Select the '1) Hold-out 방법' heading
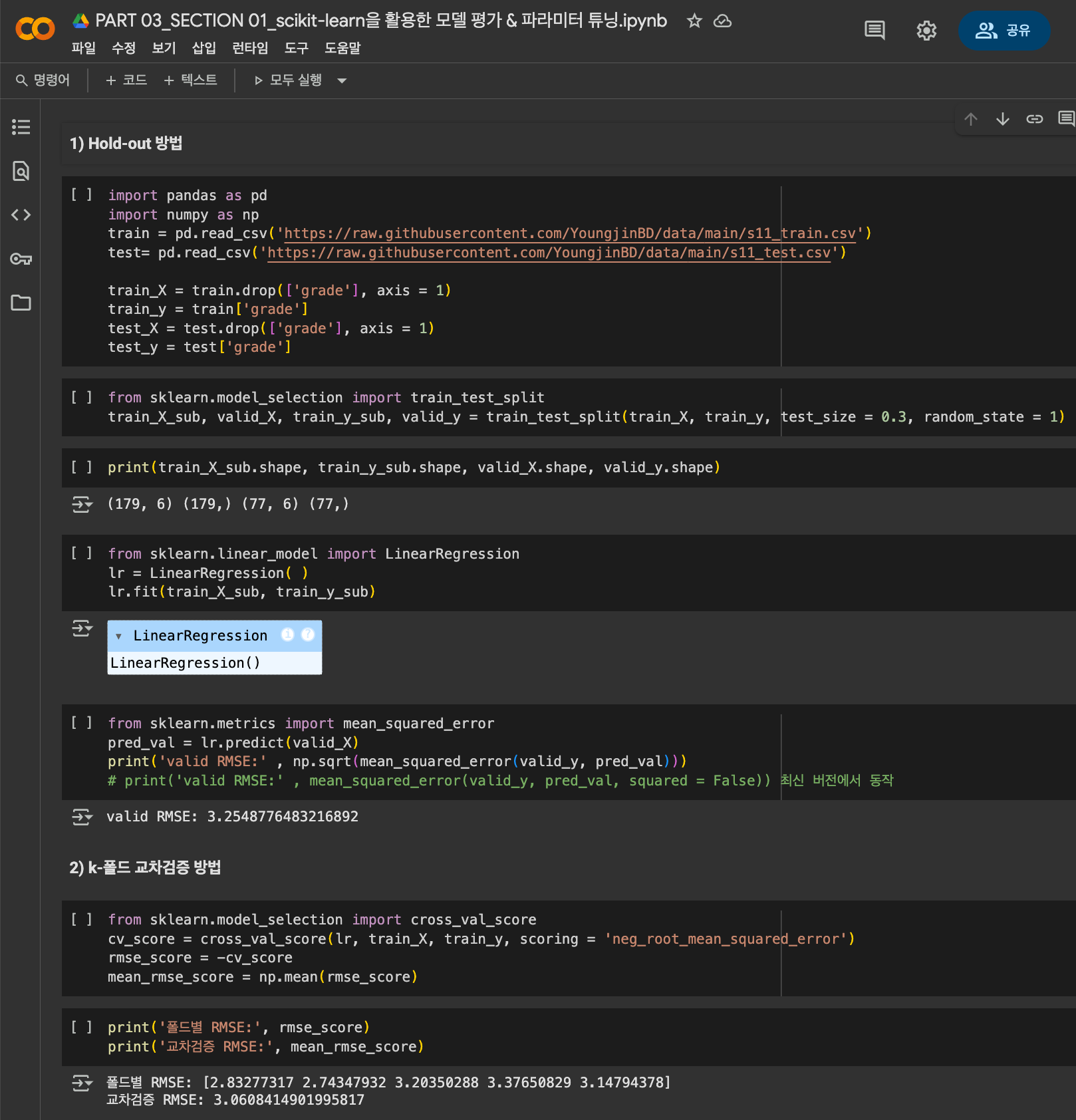 [x=126, y=144]
